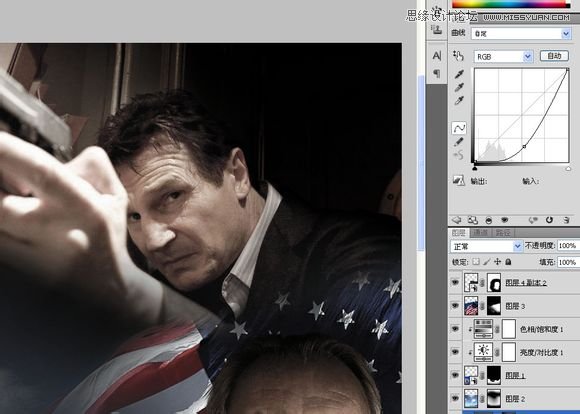Click layer name 亮度/对比度 1
580x414 pixels.
542,353
